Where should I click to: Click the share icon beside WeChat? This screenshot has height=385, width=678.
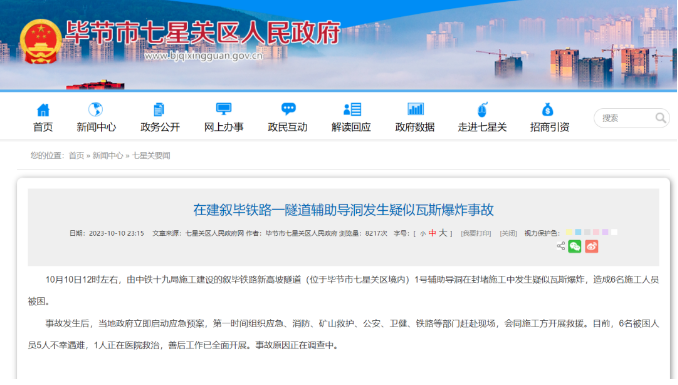click(x=561, y=246)
